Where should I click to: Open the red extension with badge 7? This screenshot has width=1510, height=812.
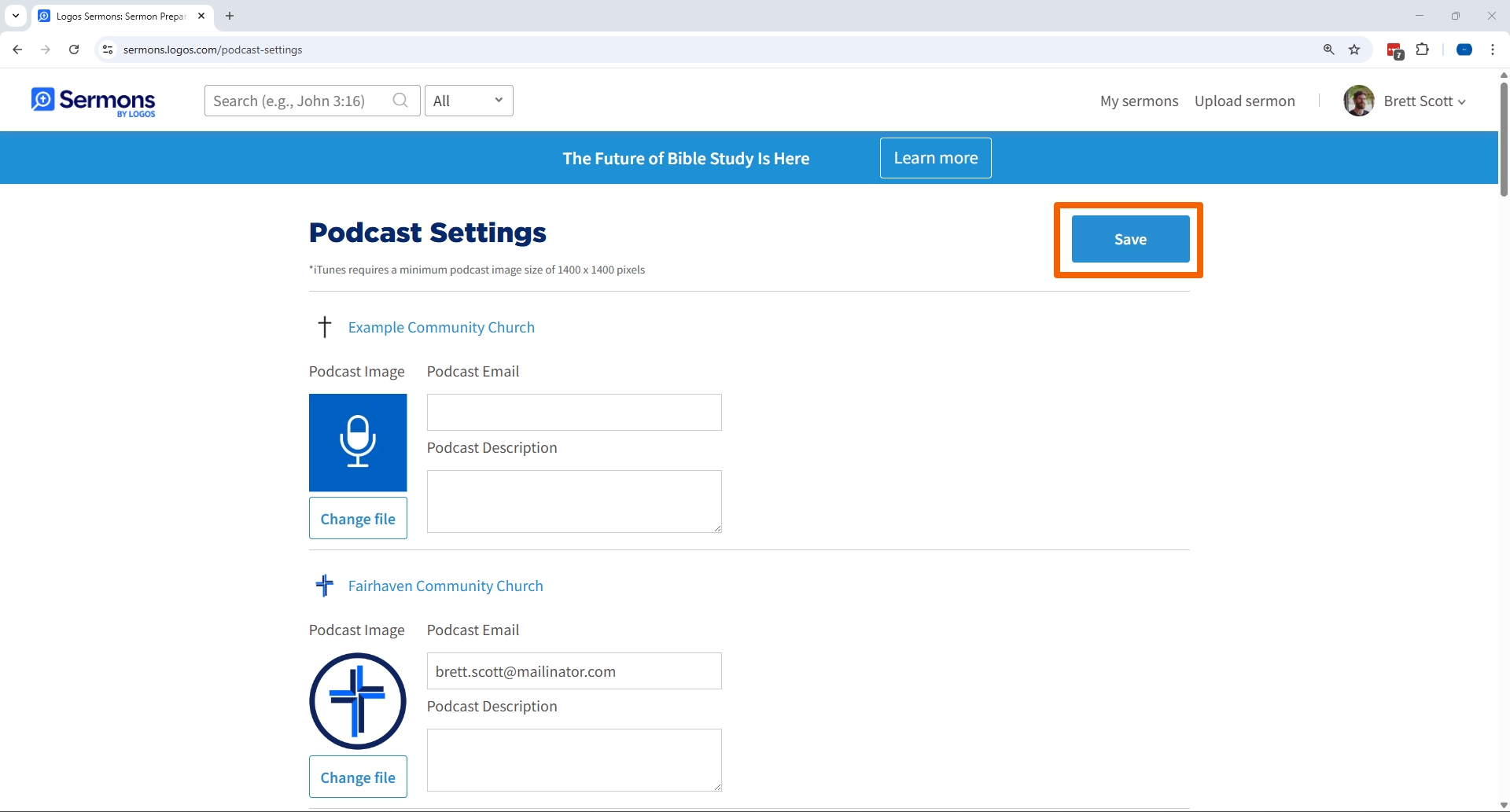coord(1395,51)
